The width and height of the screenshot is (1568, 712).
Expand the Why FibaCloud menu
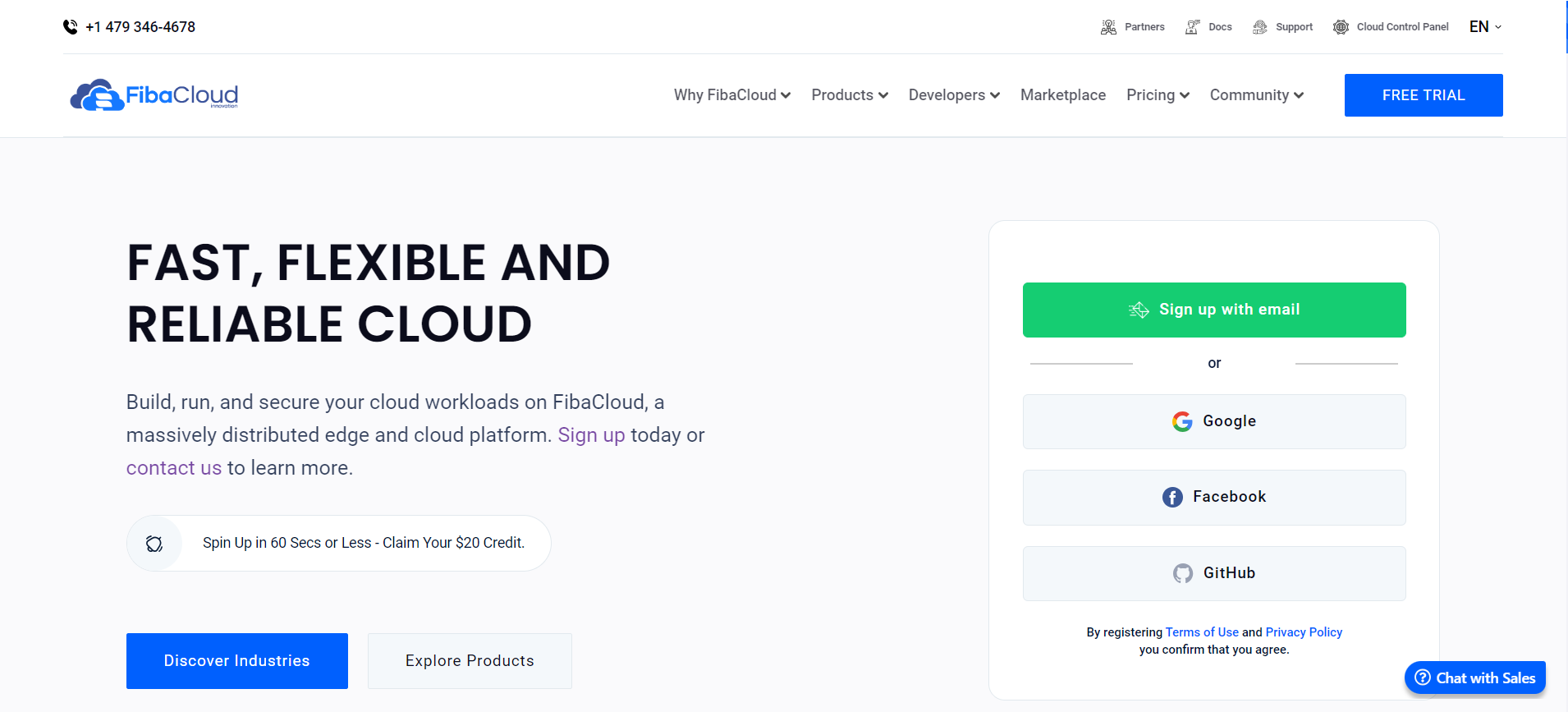[x=731, y=95]
